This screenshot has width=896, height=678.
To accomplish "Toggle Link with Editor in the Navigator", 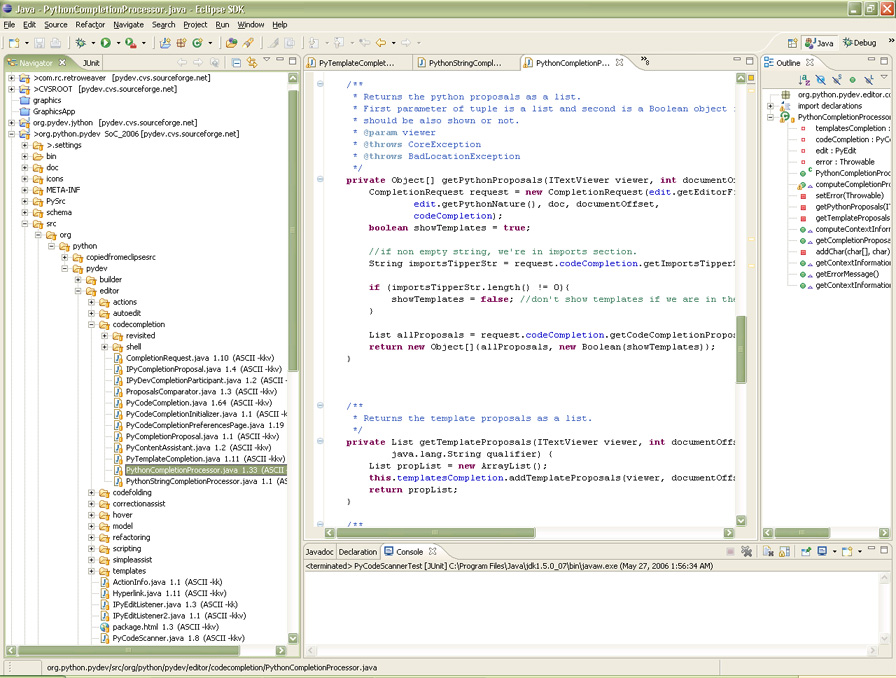I will (x=251, y=62).
